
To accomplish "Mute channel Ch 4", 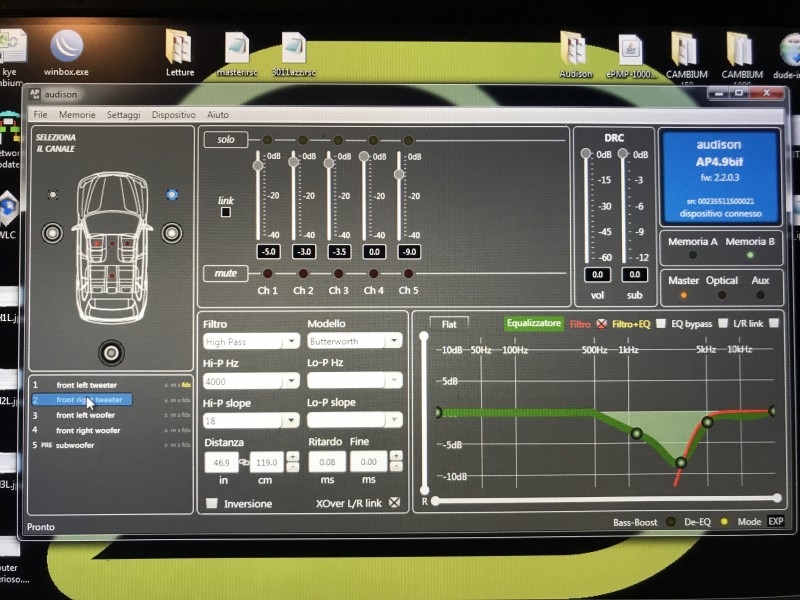I will tap(373, 273).
